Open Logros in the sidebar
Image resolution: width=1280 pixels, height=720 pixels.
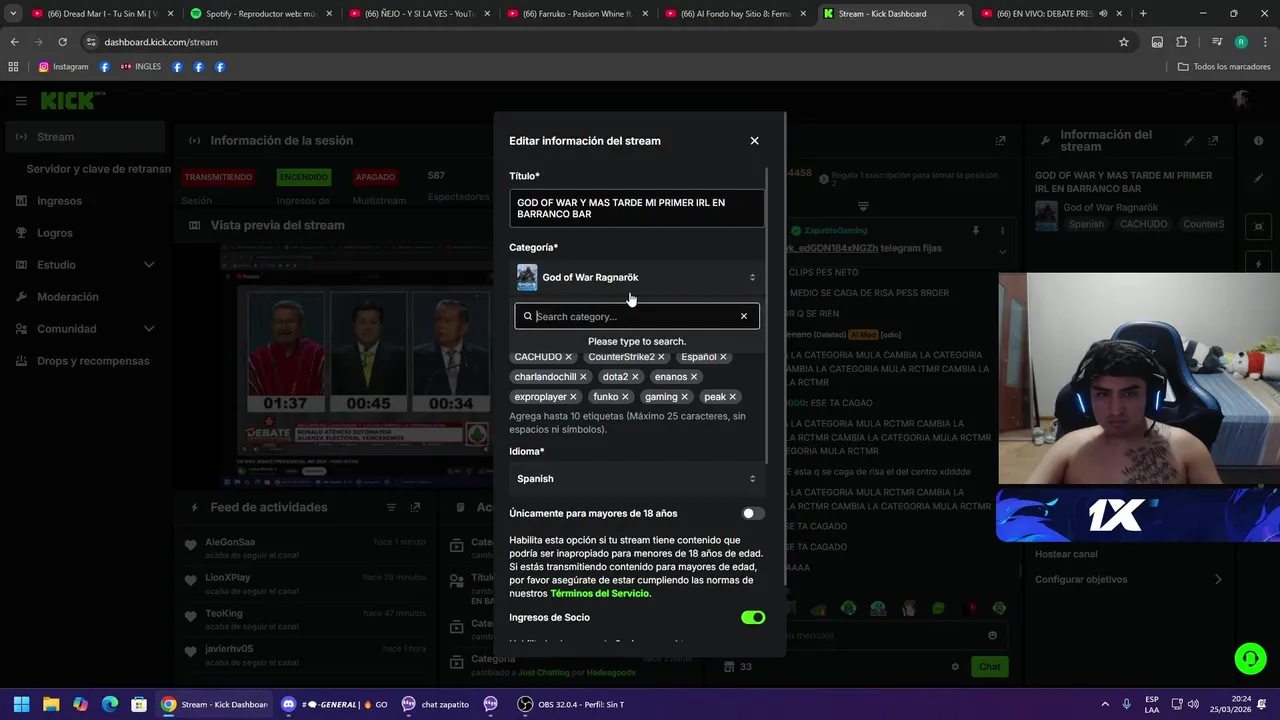(x=84, y=233)
